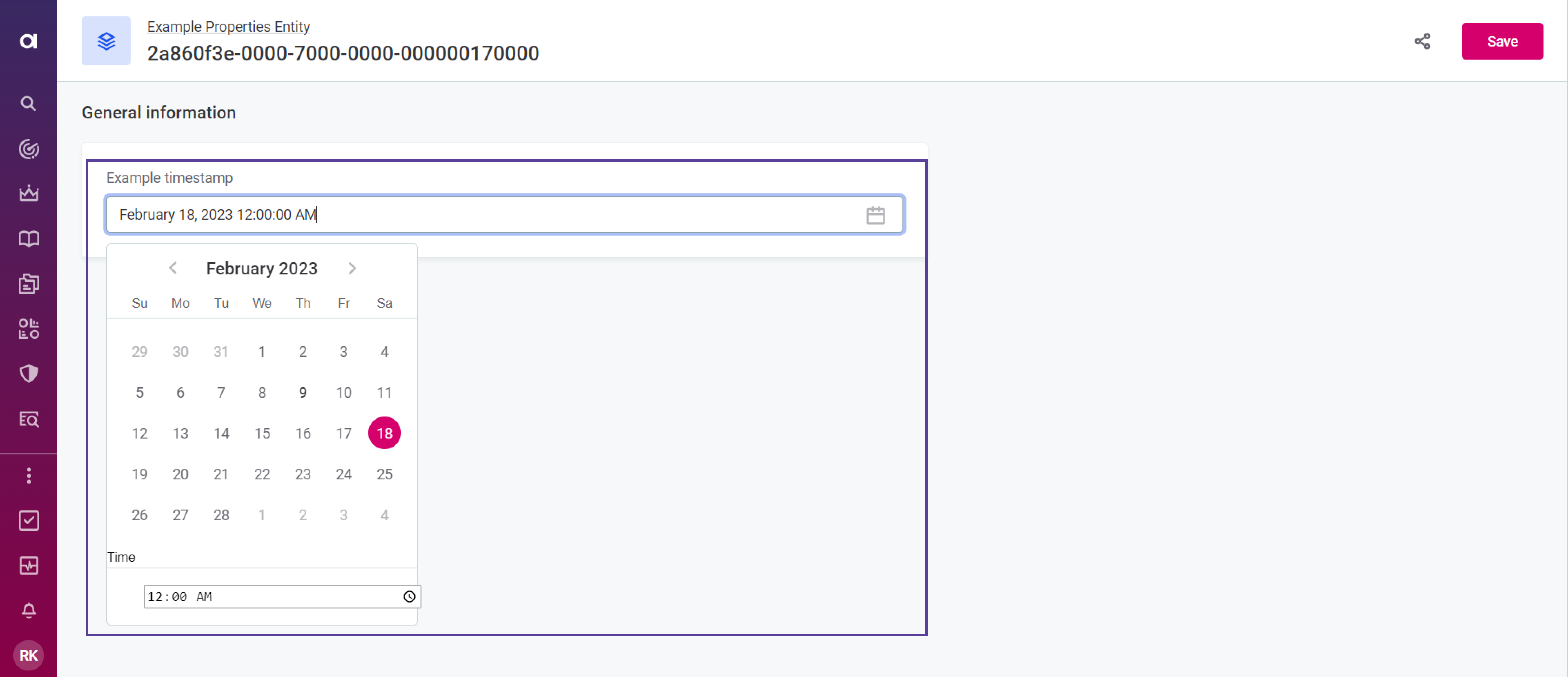
Task: Open the three-dot overflow menu in sidebar
Action: coord(28,476)
